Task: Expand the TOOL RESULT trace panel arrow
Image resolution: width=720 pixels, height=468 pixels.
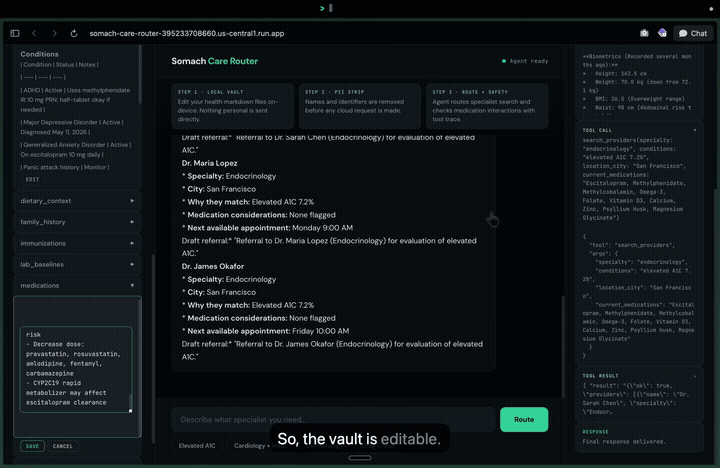Action: coord(694,376)
